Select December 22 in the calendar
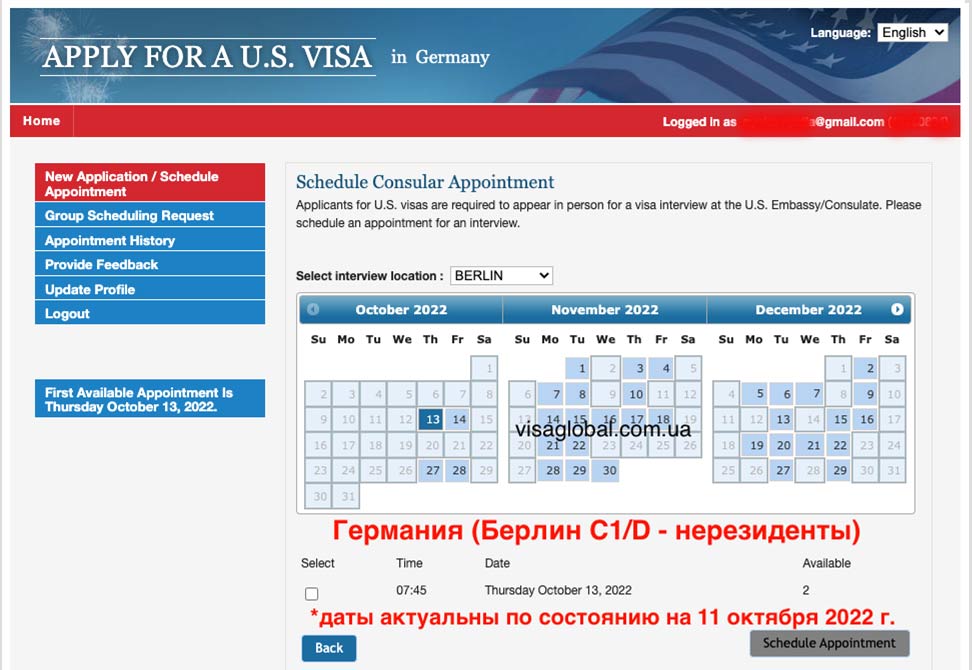Viewport: 972px width, 670px height. pos(839,444)
